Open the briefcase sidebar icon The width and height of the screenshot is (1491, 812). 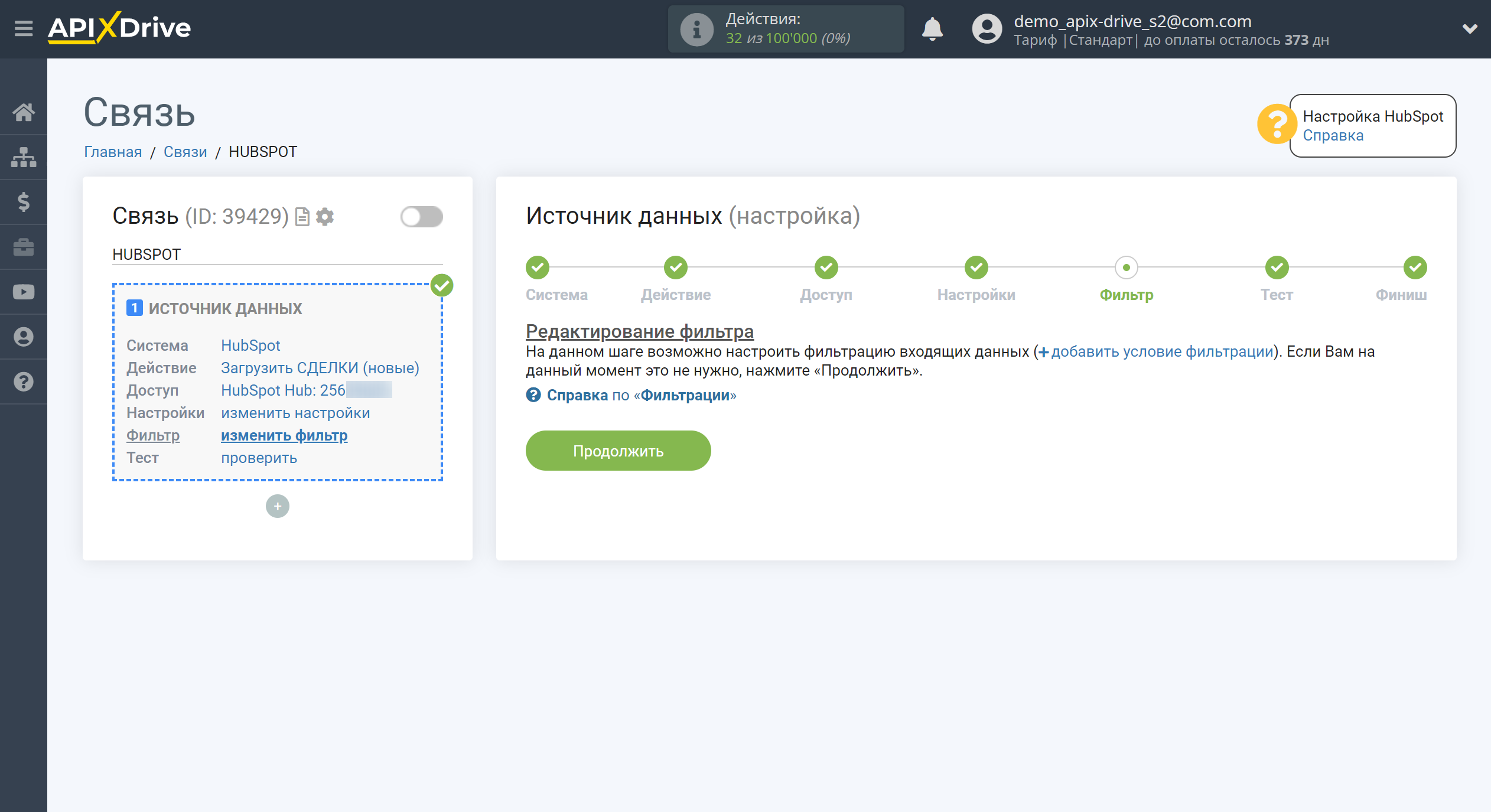pyautogui.click(x=24, y=247)
